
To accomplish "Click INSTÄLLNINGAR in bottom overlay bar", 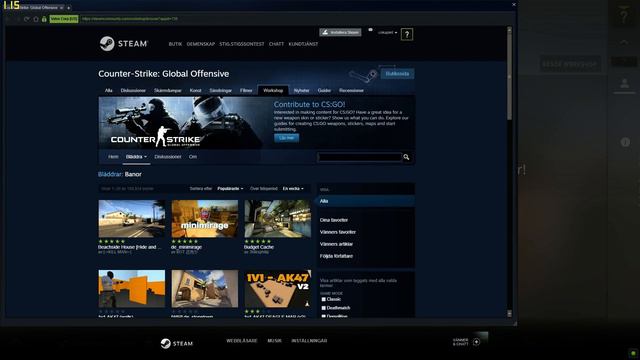I will (x=309, y=341).
